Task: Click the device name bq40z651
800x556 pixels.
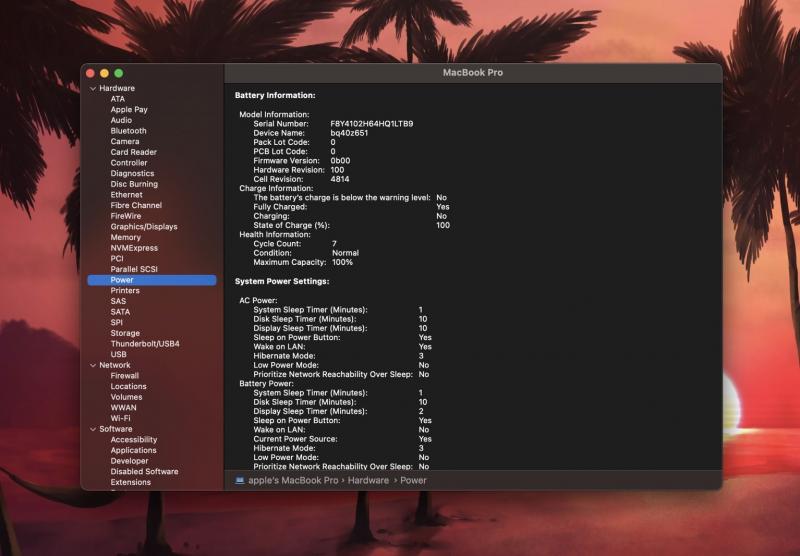Action: coord(349,133)
